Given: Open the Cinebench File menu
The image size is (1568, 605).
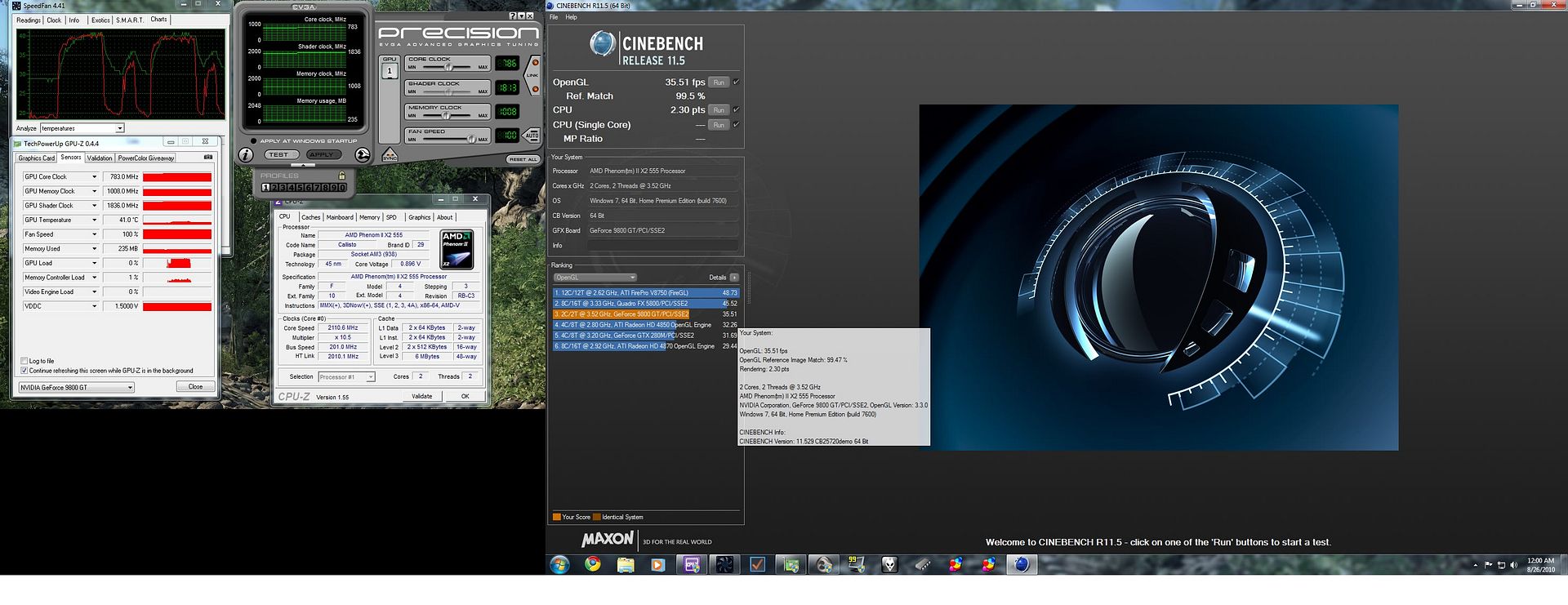Looking at the screenshot, I should (554, 17).
